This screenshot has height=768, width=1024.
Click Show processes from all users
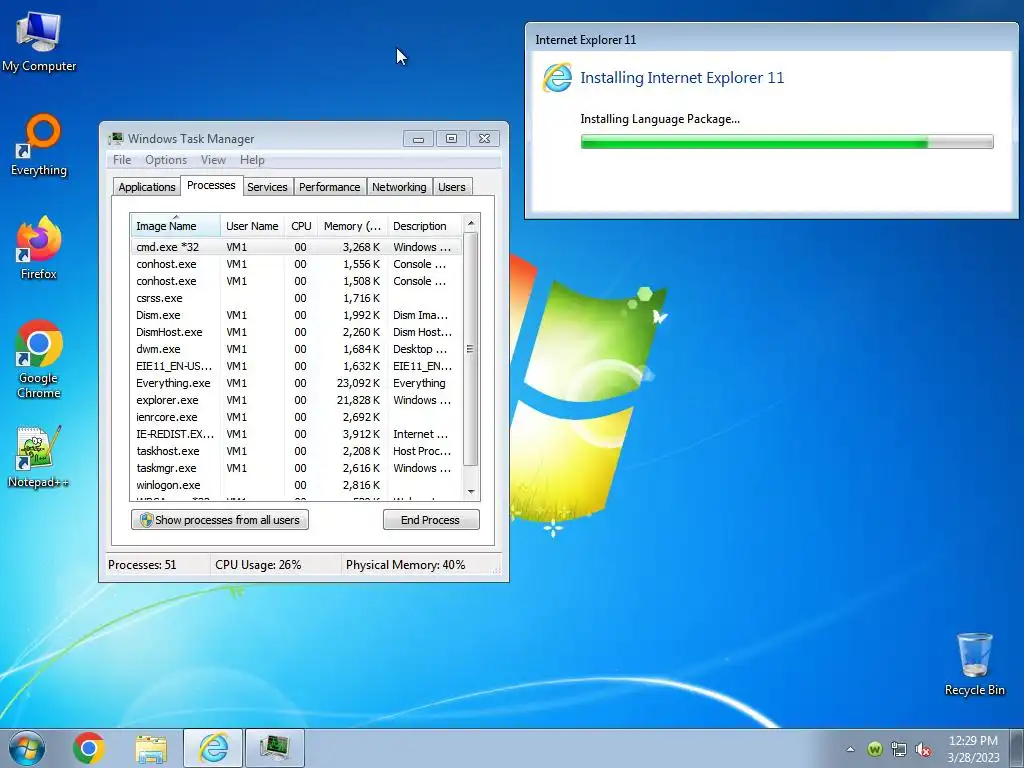(220, 520)
